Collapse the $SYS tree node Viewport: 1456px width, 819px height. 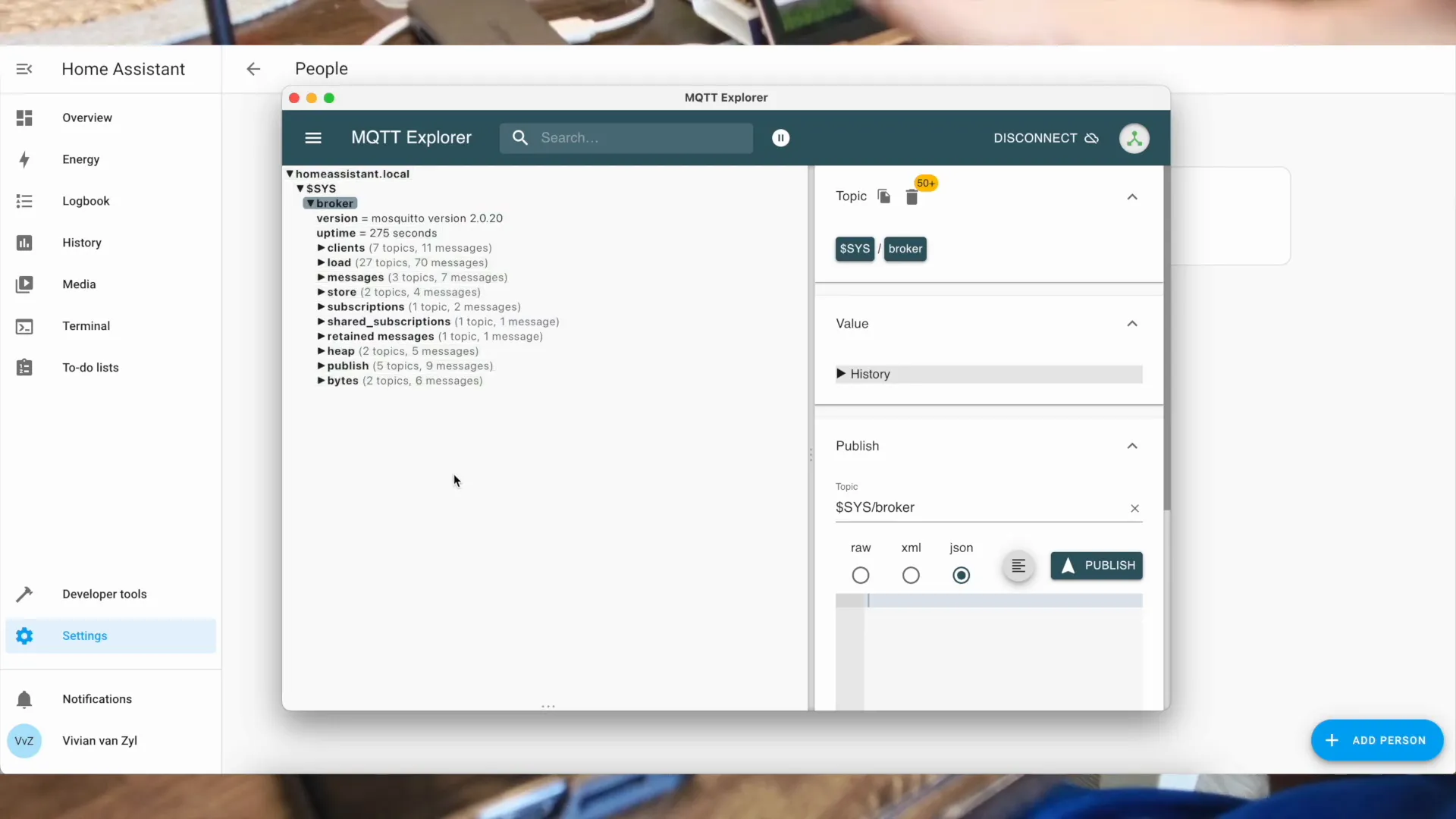pos(300,189)
